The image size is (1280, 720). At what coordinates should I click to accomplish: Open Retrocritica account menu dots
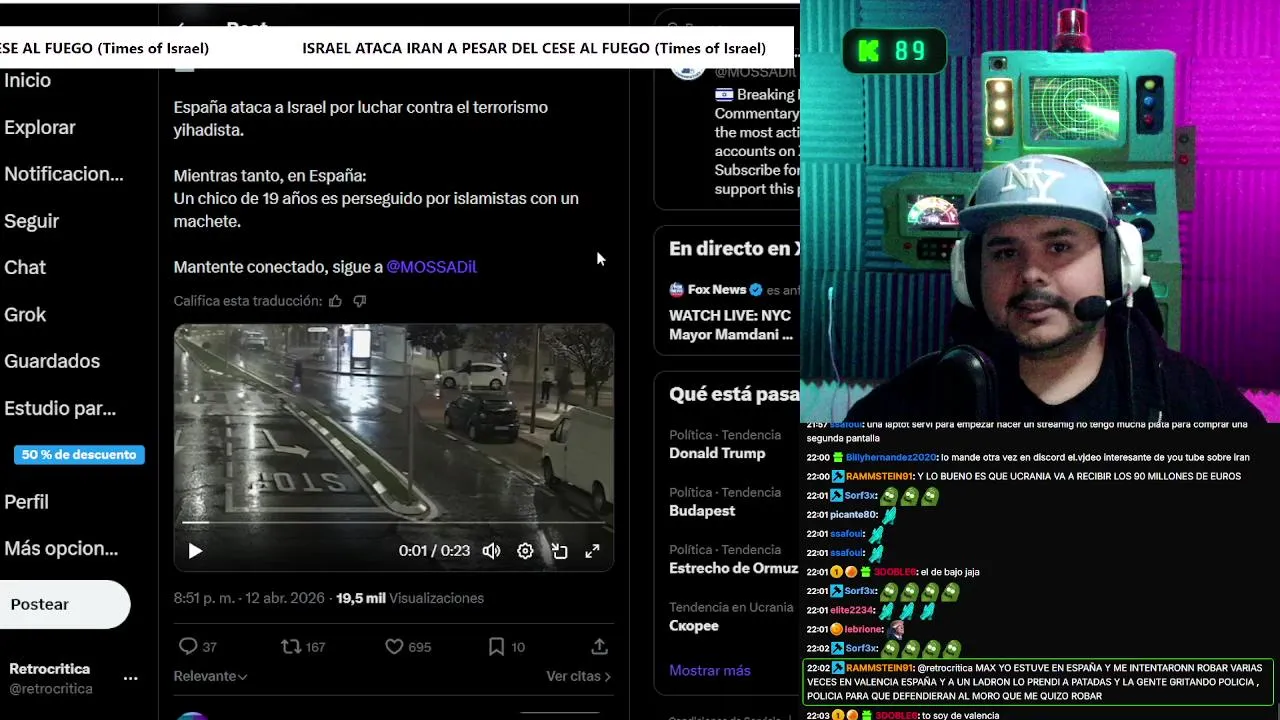[130, 678]
